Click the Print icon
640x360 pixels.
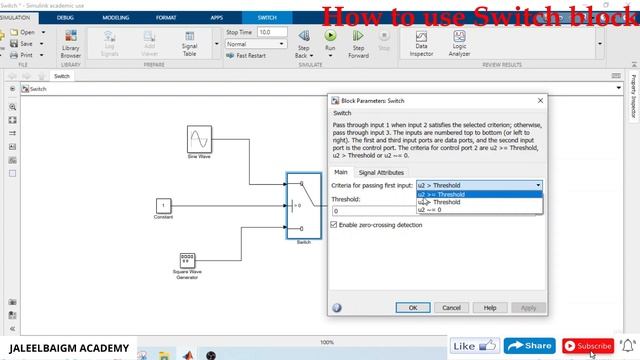coord(14,55)
